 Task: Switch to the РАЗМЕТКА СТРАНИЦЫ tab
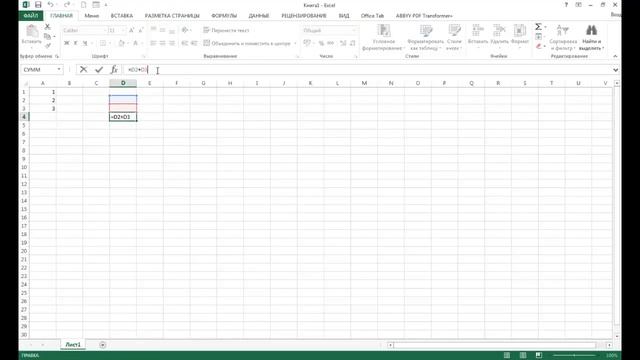pyautogui.click(x=172, y=16)
